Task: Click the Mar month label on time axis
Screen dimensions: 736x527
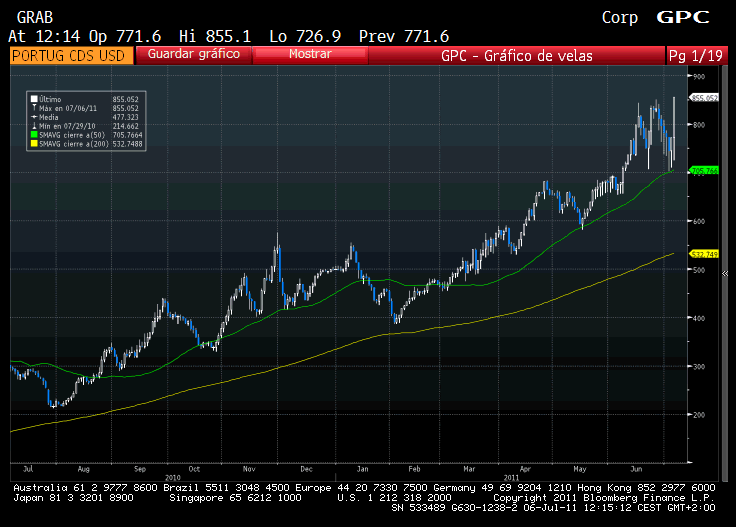Action: tap(469, 469)
